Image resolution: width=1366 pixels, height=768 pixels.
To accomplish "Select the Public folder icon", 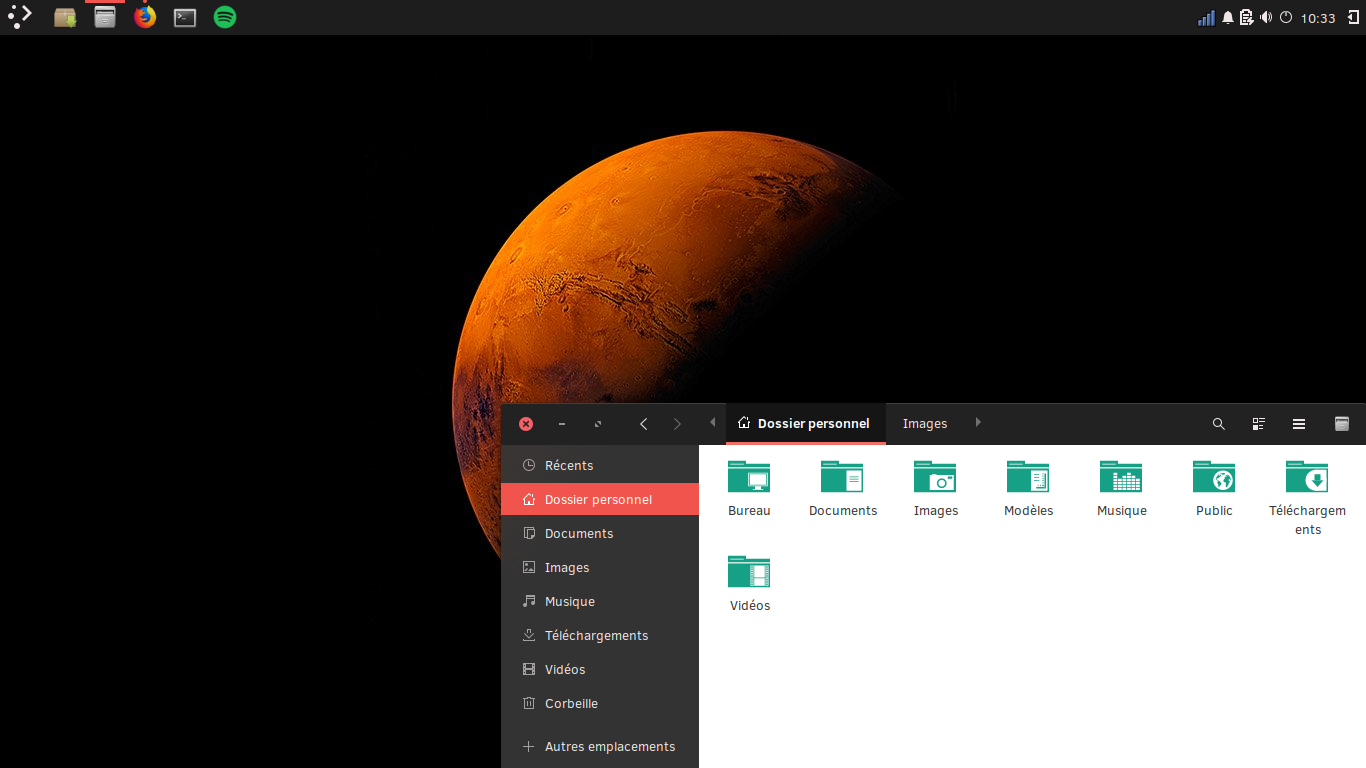I will pos(1214,477).
